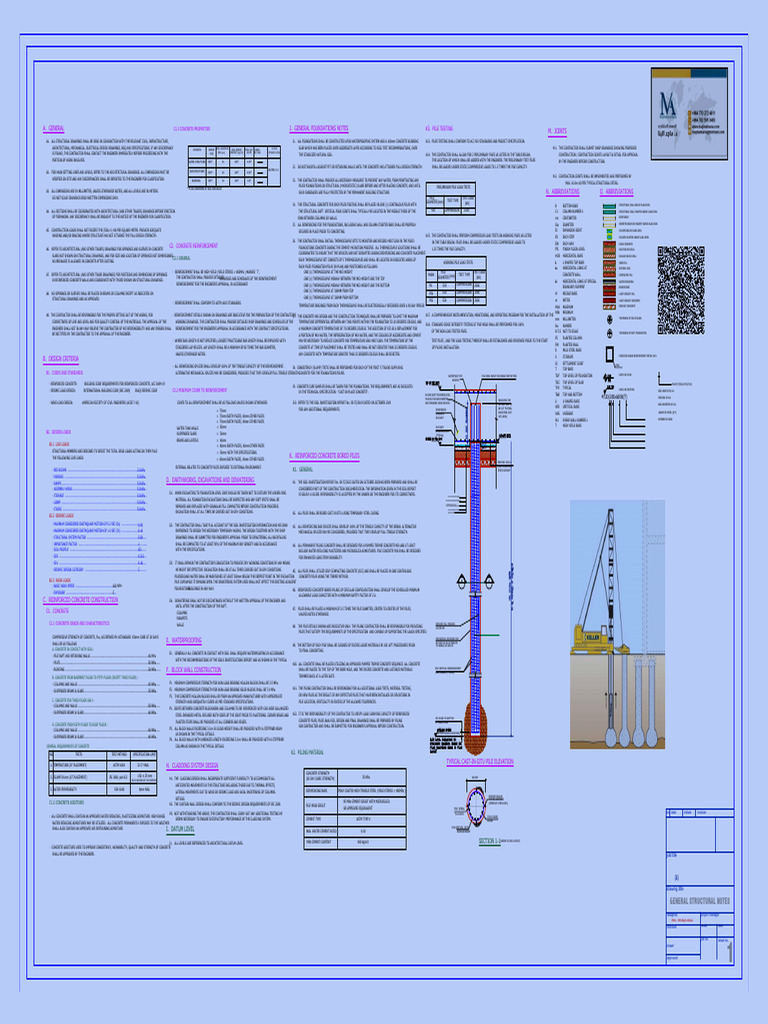Click the 'F. BLOCK WALL CONSTRUCTION' heading
The height and width of the screenshot is (1024, 768).
point(194,669)
